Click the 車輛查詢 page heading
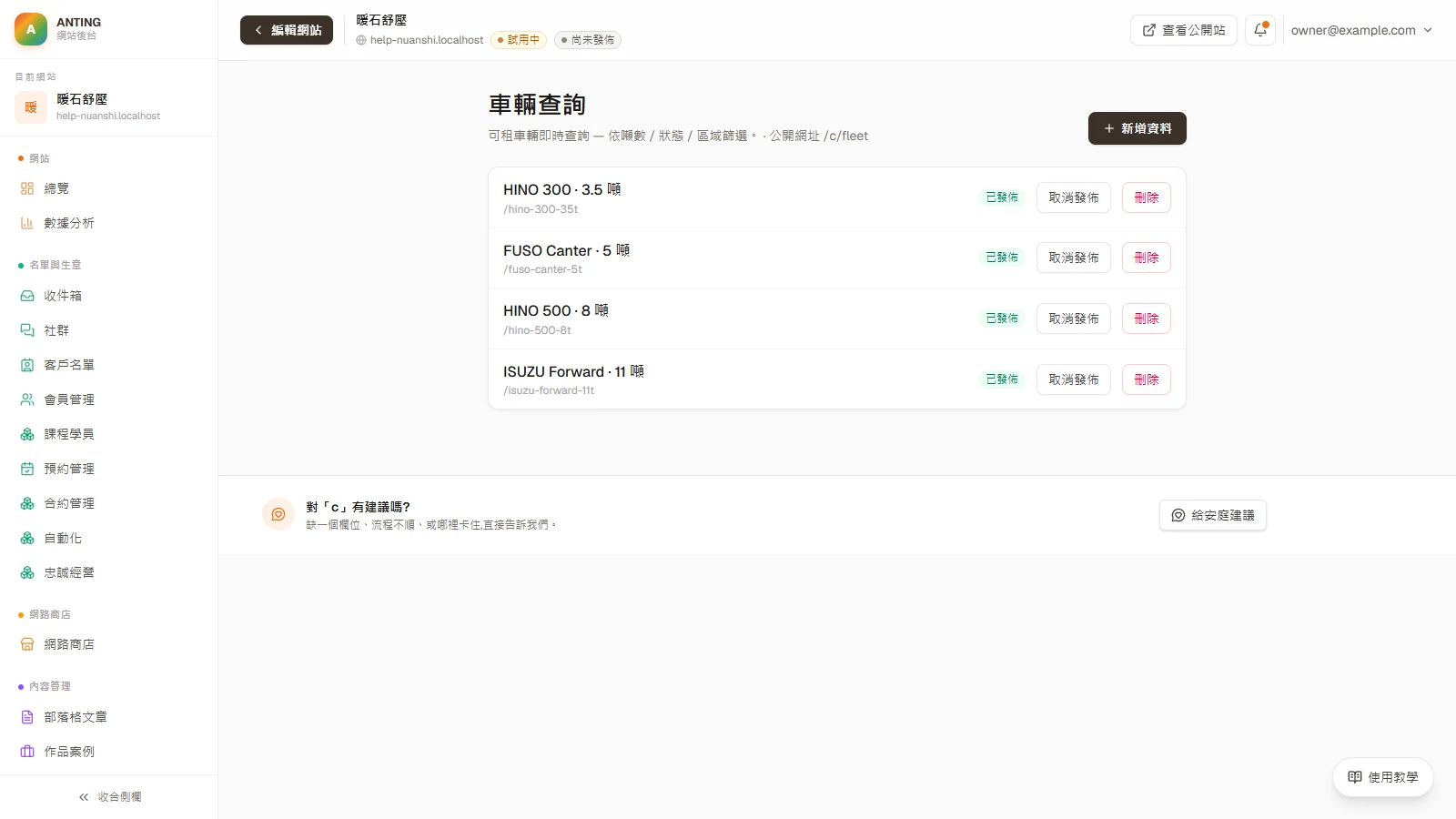 coord(537,105)
